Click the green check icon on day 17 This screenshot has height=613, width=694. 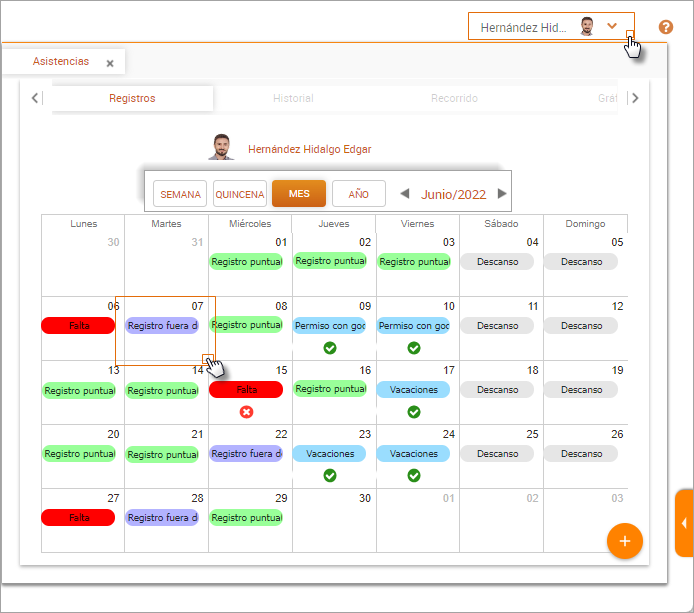click(x=414, y=412)
